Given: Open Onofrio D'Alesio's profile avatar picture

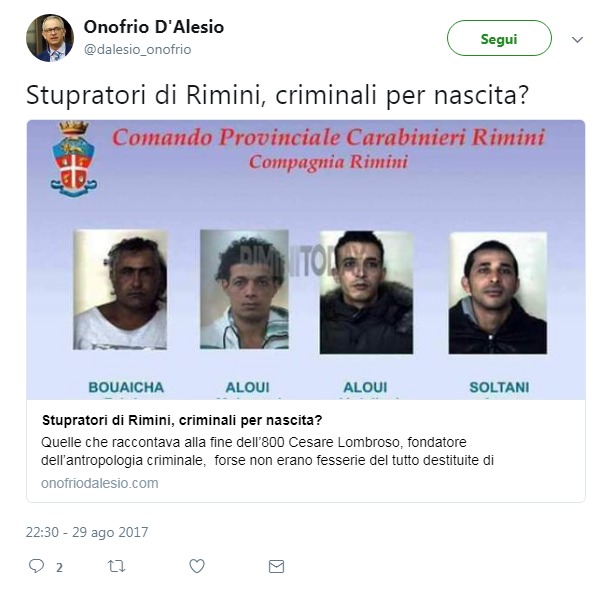Looking at the screenshot, I should pos(50,38).
